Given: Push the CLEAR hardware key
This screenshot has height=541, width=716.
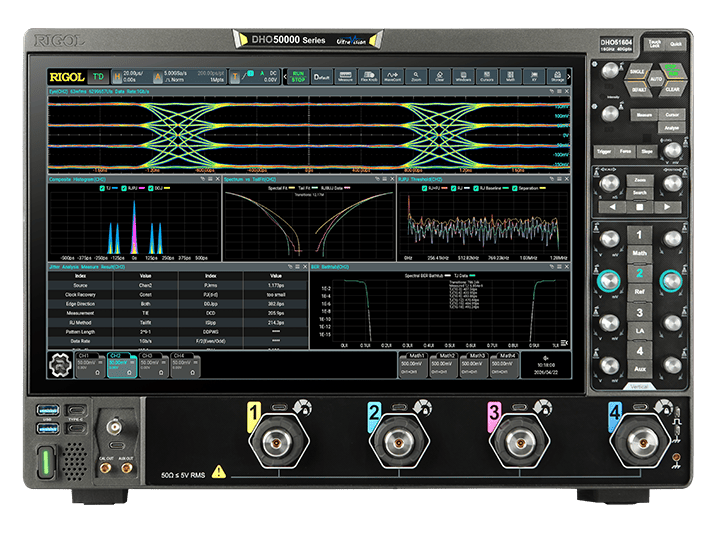Looking at the screenshot, I should [672, 89].
